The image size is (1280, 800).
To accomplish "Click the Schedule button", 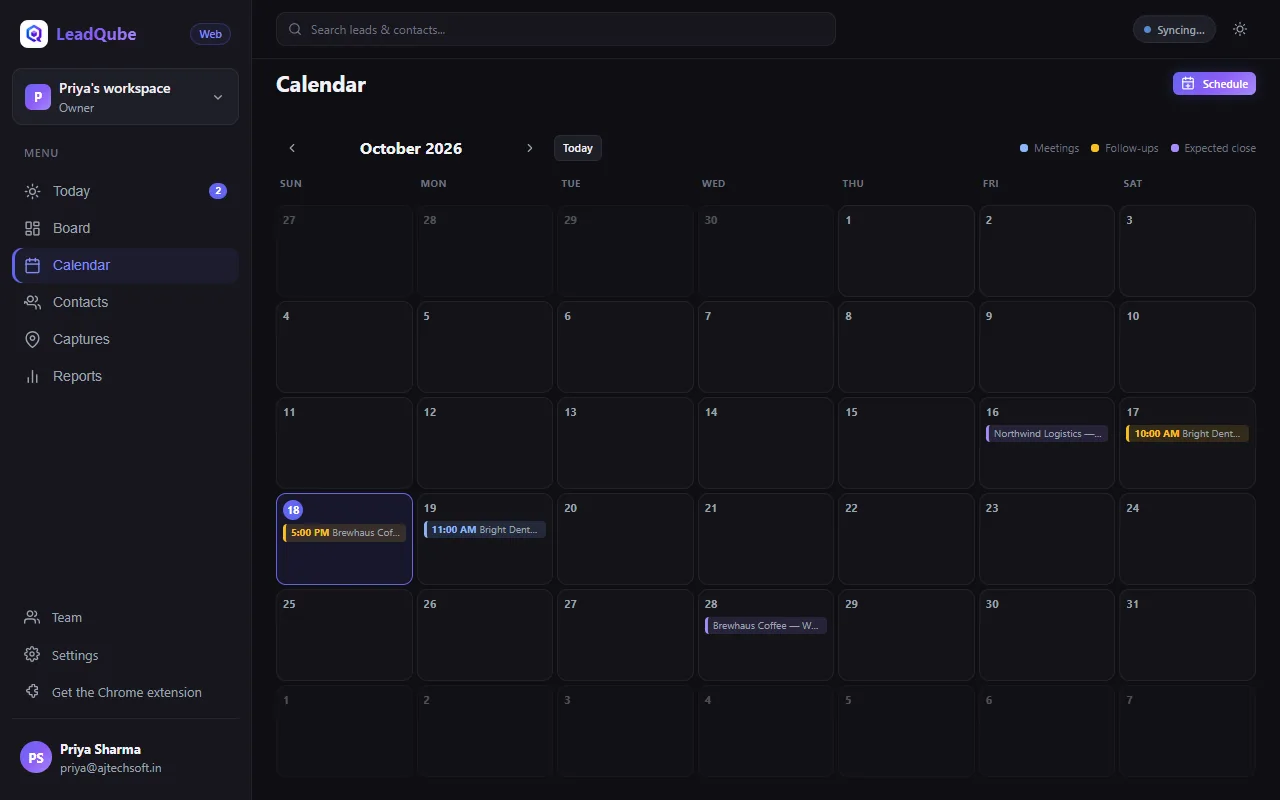I will 1214,83.
